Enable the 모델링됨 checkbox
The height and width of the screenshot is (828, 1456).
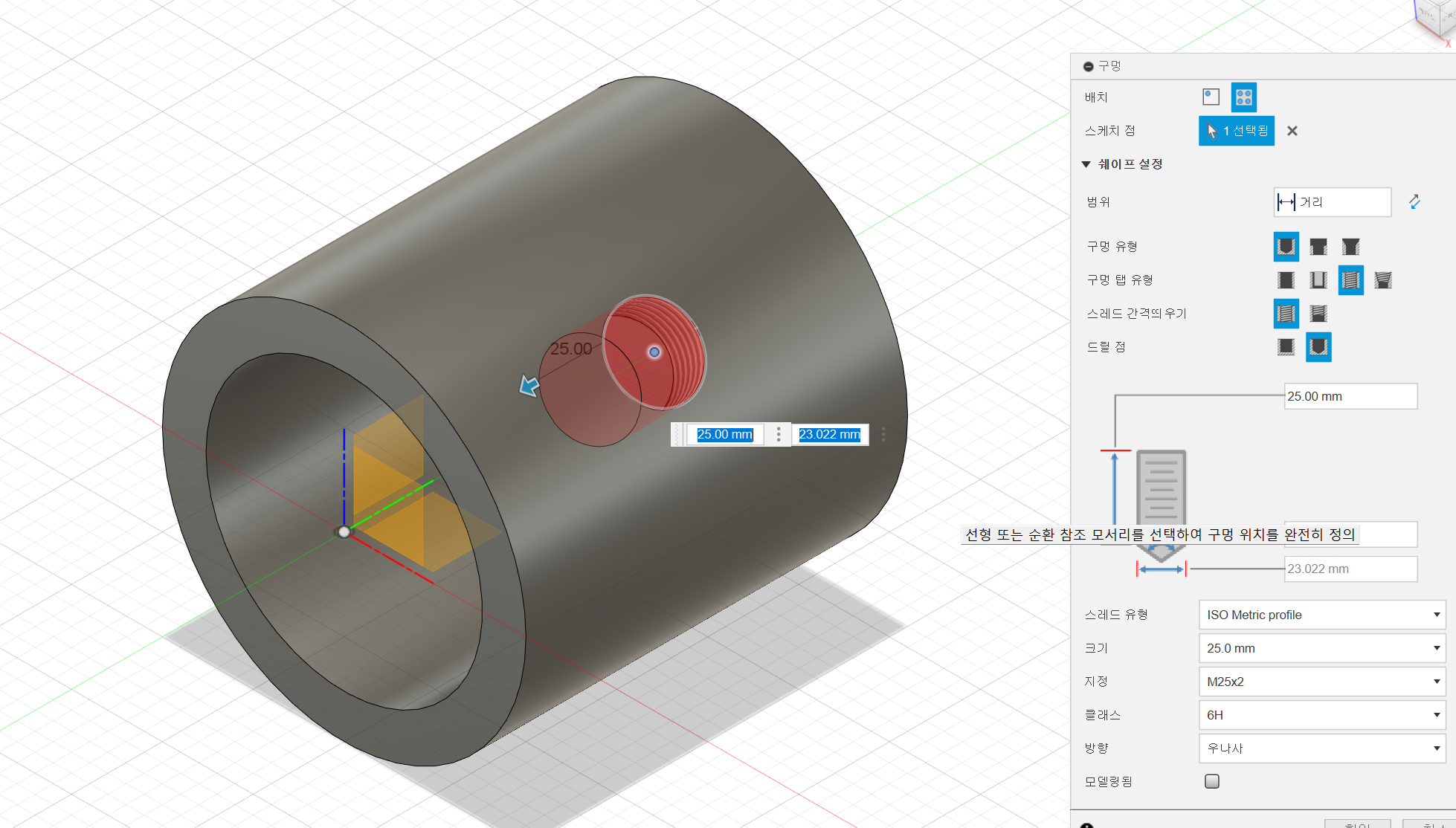[x=1212, y=781]
